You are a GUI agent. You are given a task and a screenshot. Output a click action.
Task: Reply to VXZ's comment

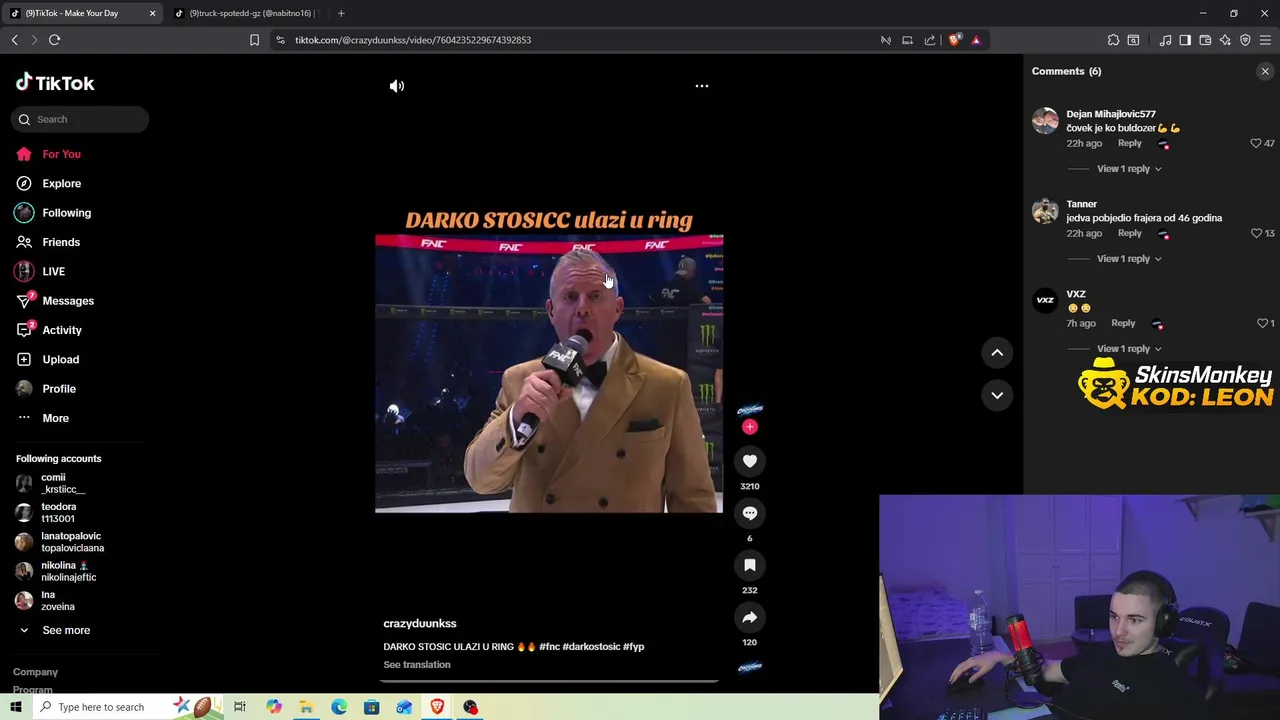coord(1123,323)
